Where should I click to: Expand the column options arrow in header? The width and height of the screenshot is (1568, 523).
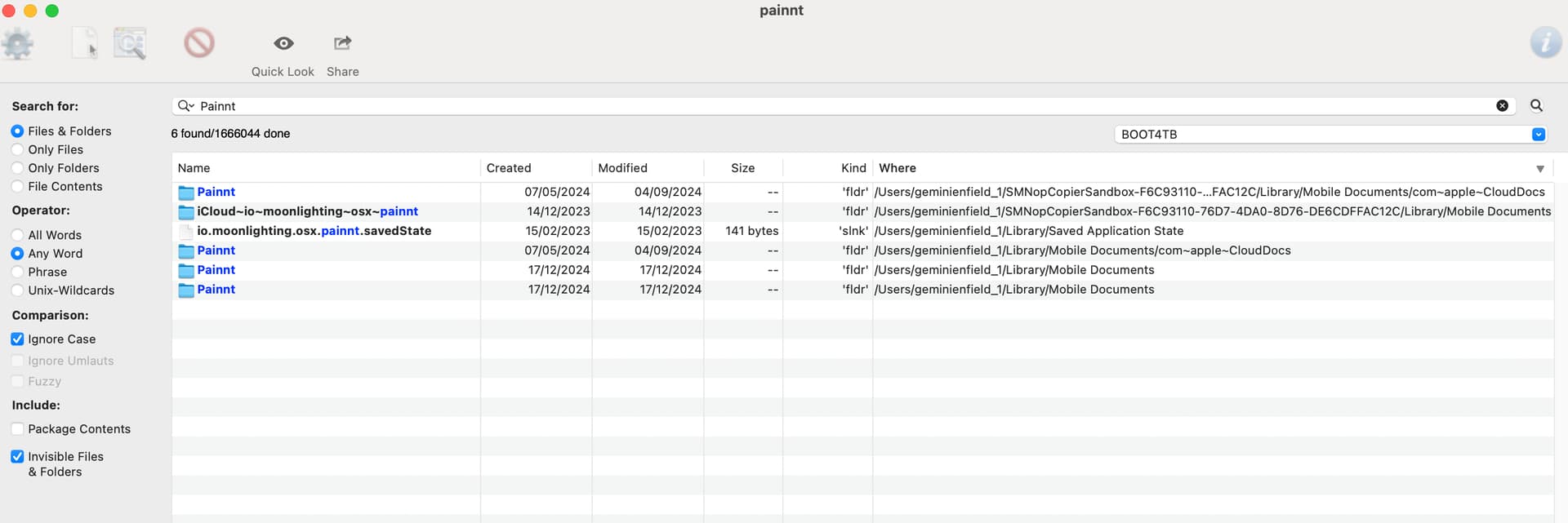[x=1540, y=169]
